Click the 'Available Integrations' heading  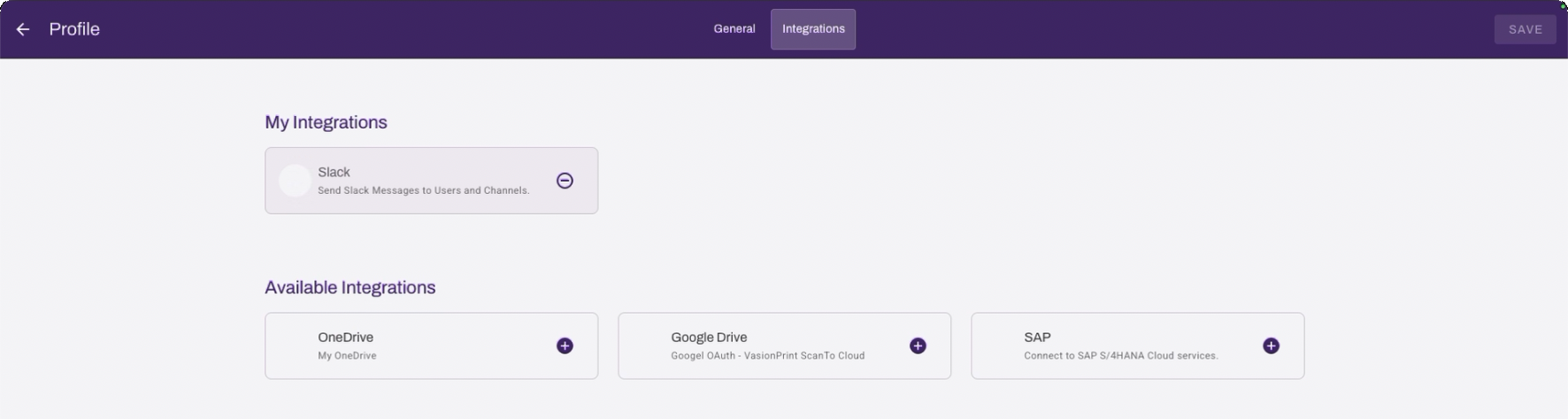tap(350, 288)
